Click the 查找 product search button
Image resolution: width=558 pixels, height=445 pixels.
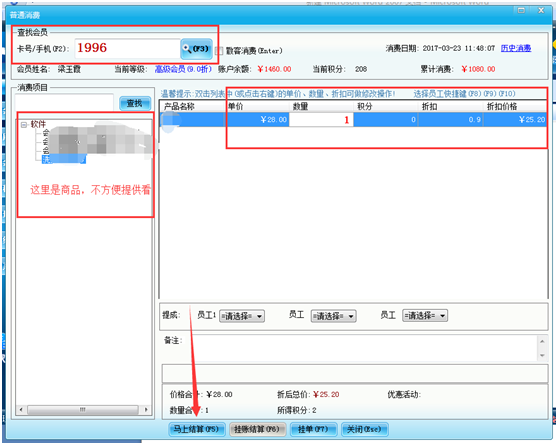[x=135, y=103]
